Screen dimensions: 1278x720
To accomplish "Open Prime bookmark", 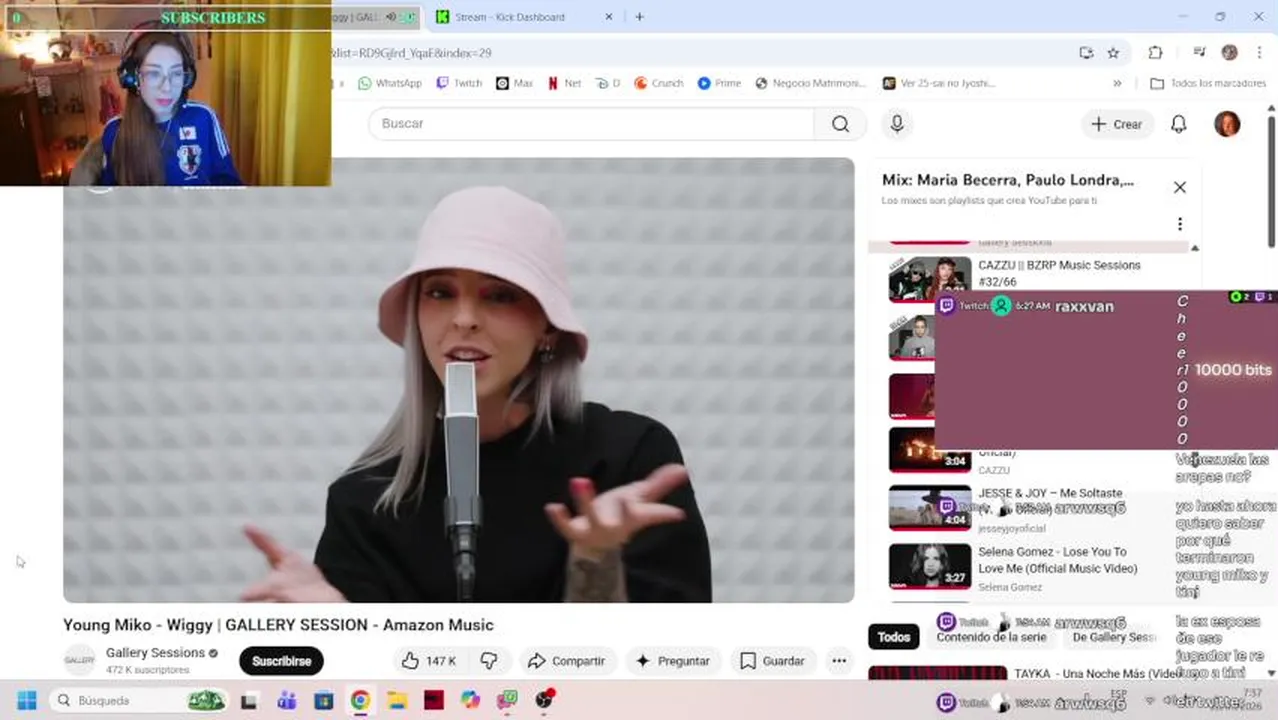I will 720,83.
